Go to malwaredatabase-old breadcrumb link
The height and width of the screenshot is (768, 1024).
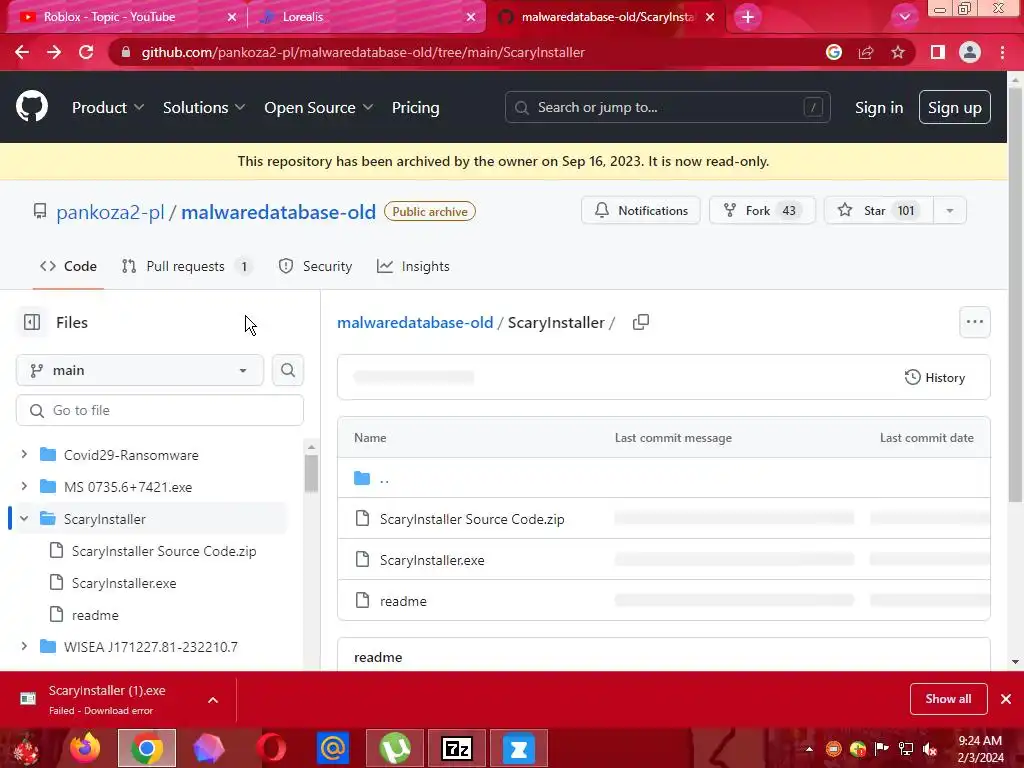pyautogui.click(x=415, y=323)
